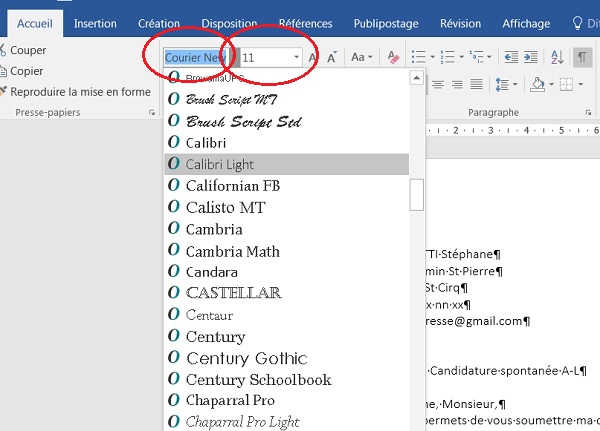Click the multilevel list icon
The image size is (600, 431).
[476, 57]
